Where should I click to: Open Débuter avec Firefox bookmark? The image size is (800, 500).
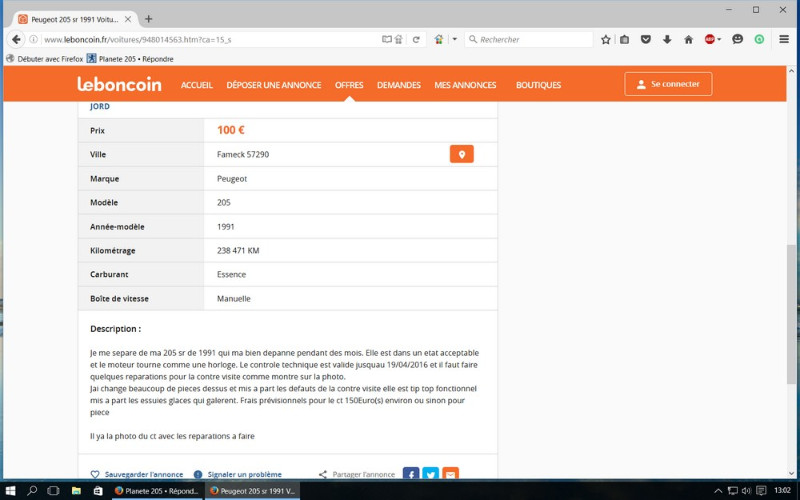pyautogui.click(x=44, y=59)
